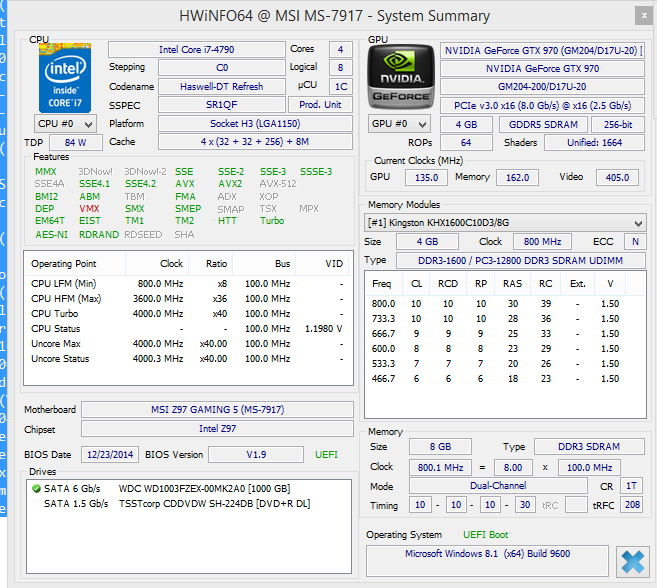Click the GM204-200/D17U-20 GPU chip field
The image size is (657, 588).
point(542,87)
